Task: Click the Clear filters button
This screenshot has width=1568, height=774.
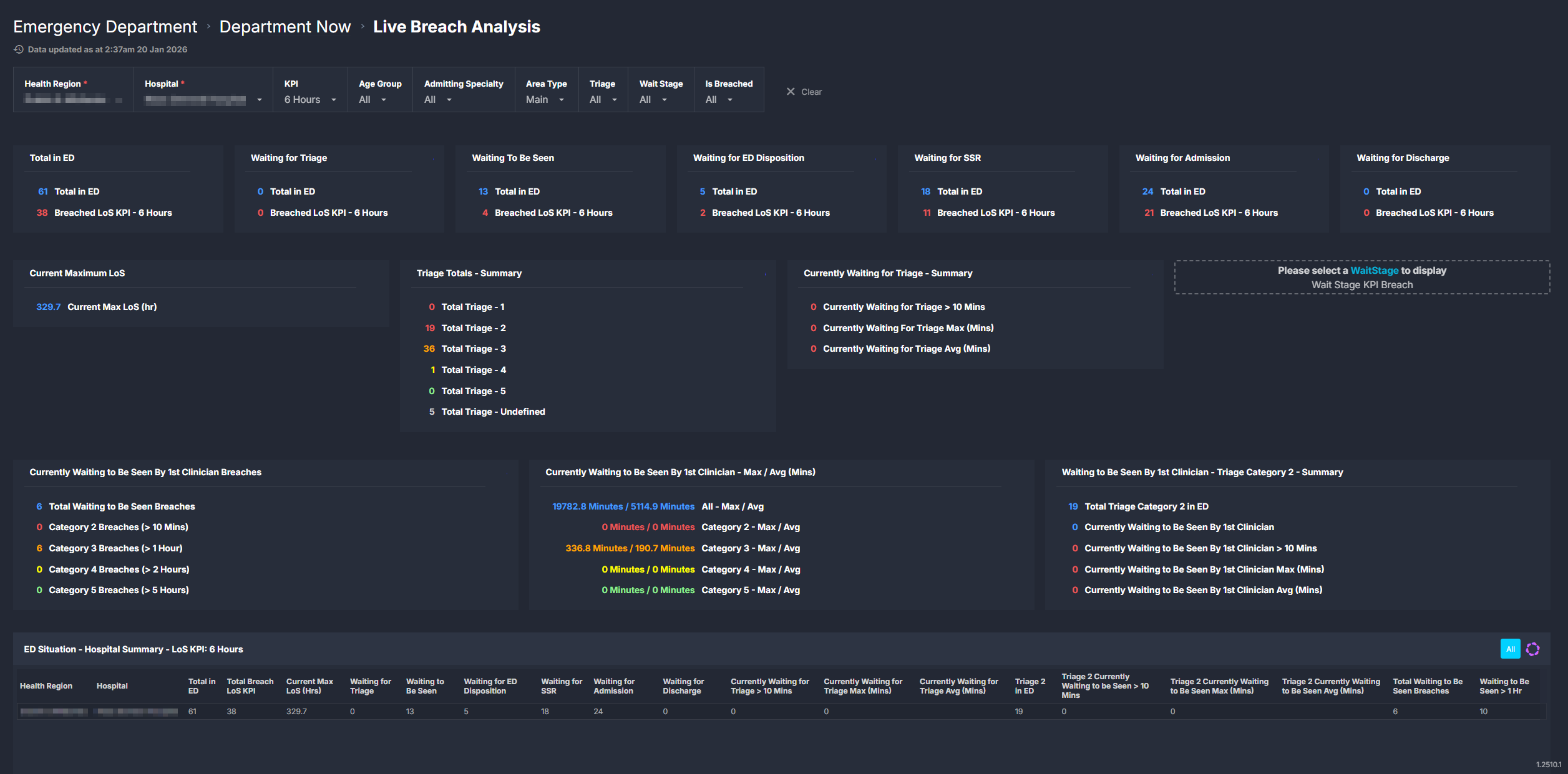Action: [811, 92]
